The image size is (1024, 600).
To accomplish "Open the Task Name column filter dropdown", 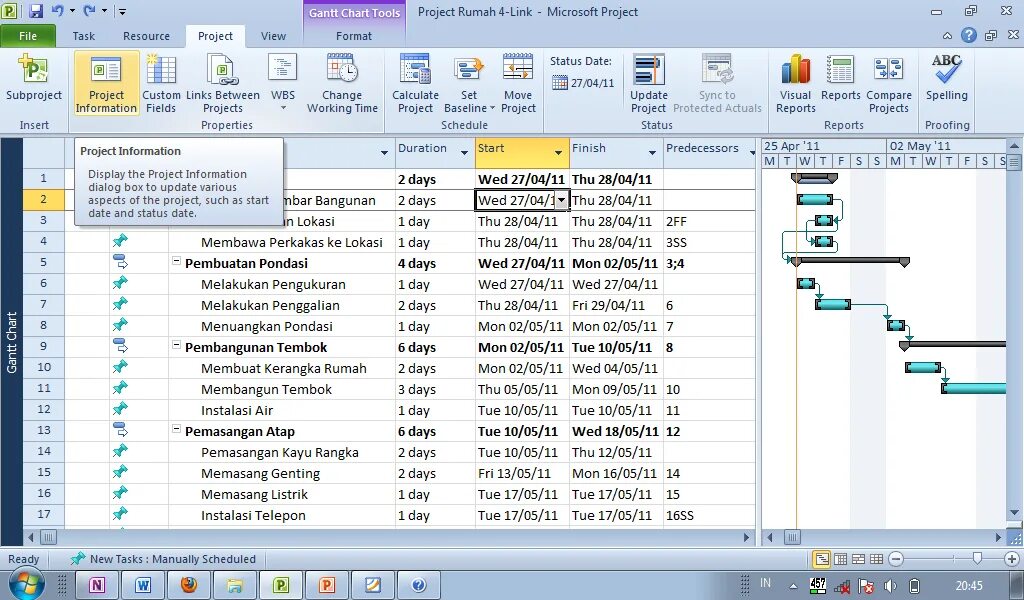I will (384, 153).
